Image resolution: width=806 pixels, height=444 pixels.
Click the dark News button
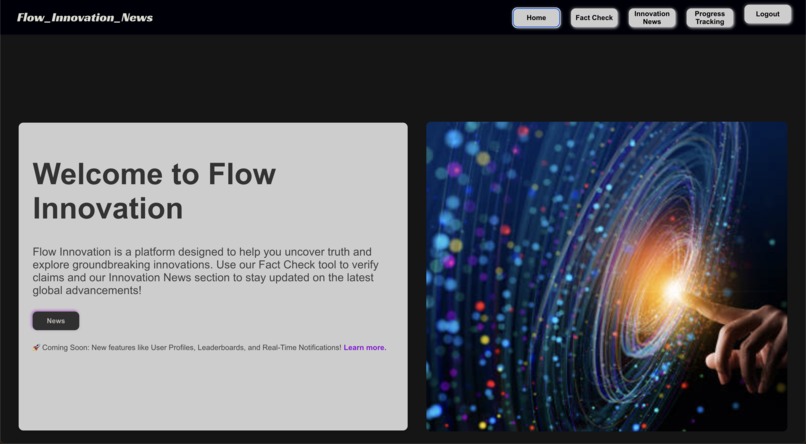click(56, 321)
